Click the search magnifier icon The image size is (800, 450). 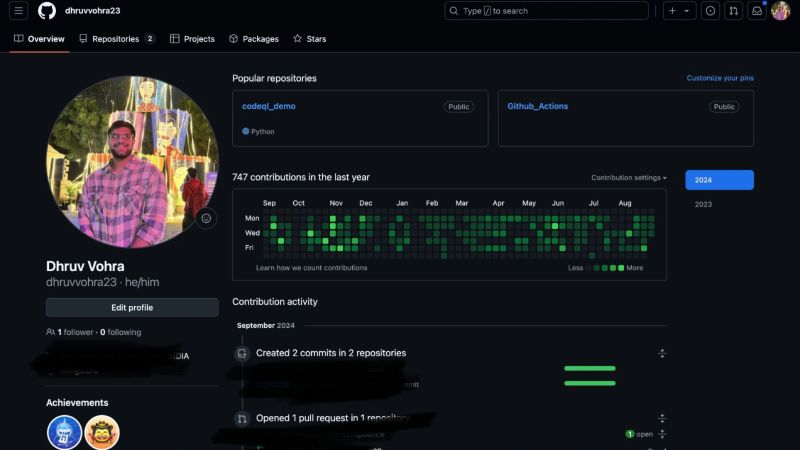click(454, 11)
